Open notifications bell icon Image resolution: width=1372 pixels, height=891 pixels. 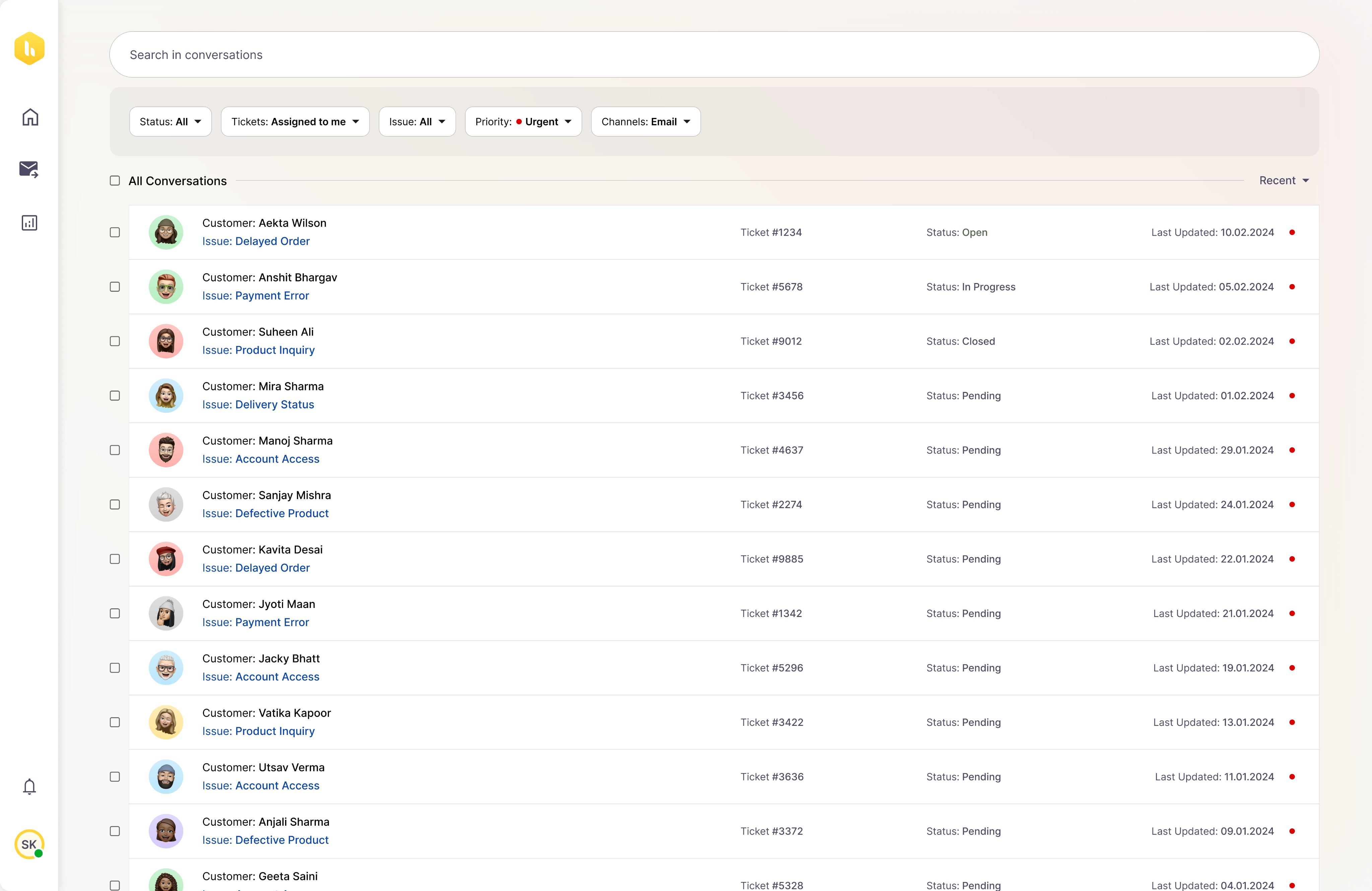click(29, 787)
